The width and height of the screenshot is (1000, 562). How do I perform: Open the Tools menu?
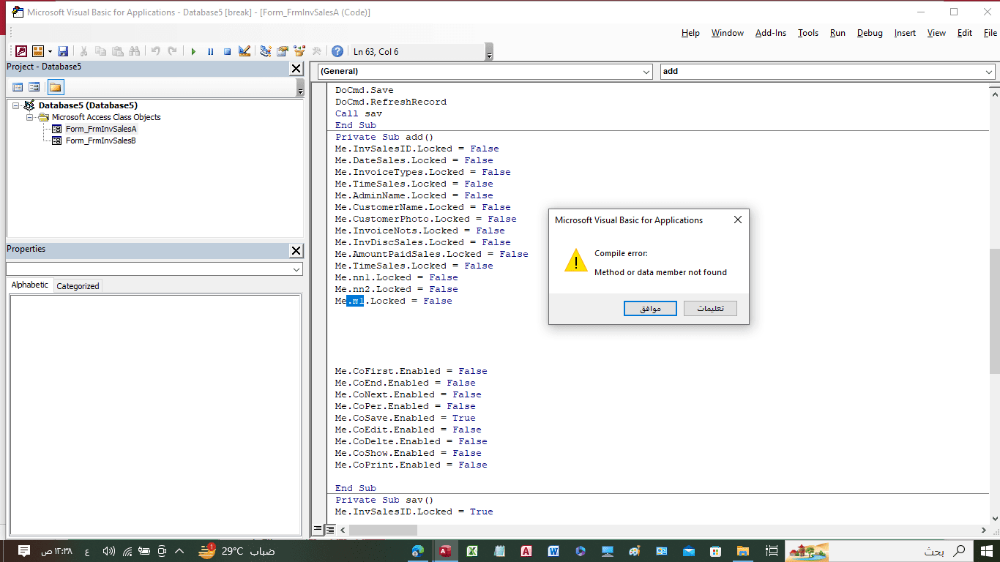(x=807, y=33)
